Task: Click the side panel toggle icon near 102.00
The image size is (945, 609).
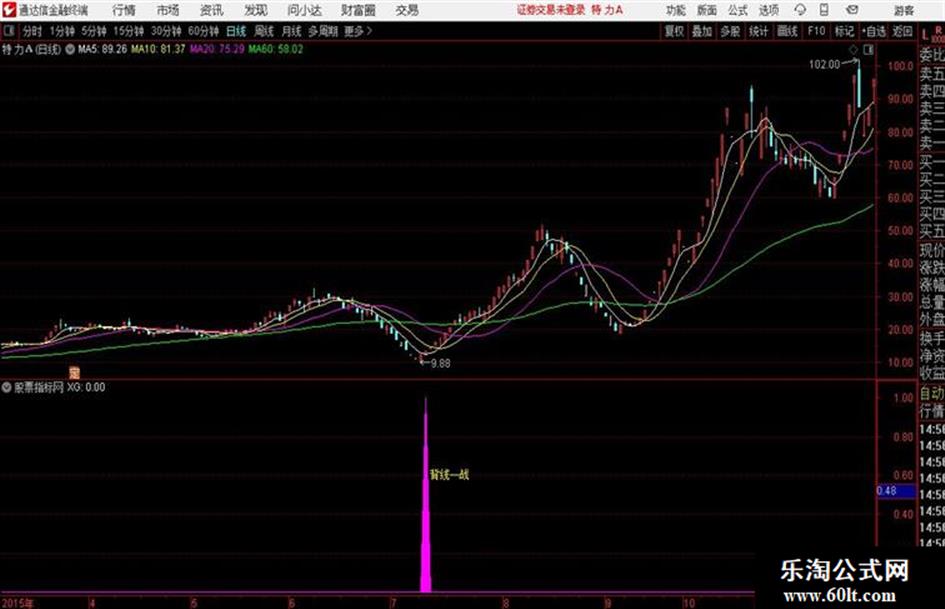Action: (x=868, y=50)
